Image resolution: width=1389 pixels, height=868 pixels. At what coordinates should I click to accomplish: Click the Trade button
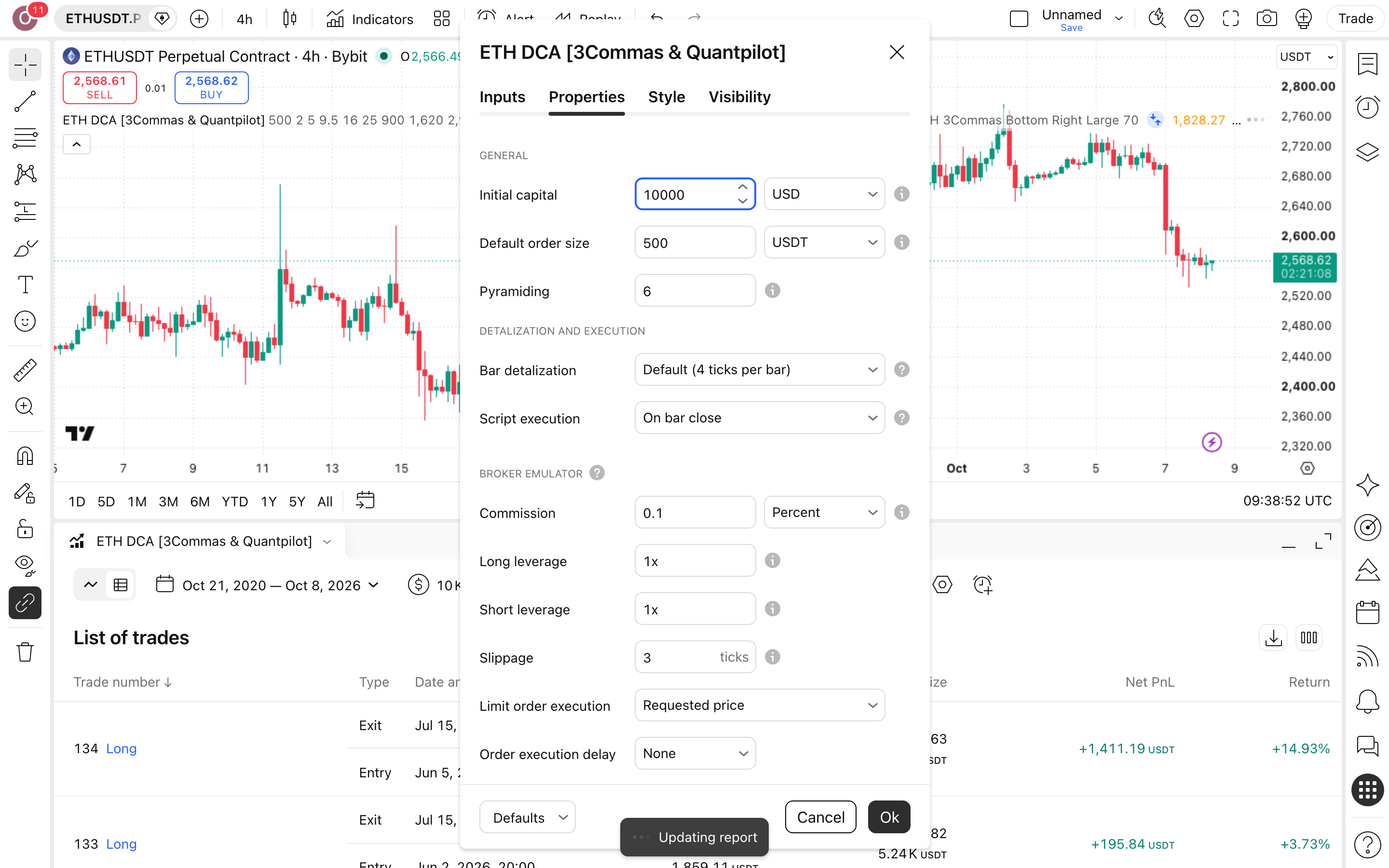pos(1355,18)
